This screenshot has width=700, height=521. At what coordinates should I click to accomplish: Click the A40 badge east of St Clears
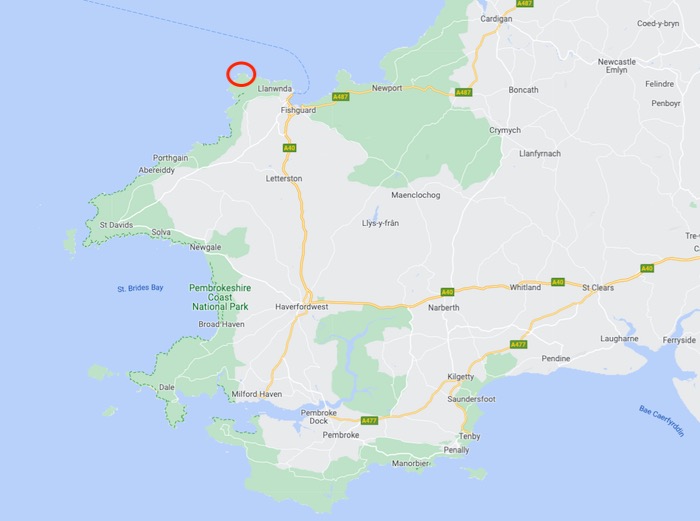(647, 268)
